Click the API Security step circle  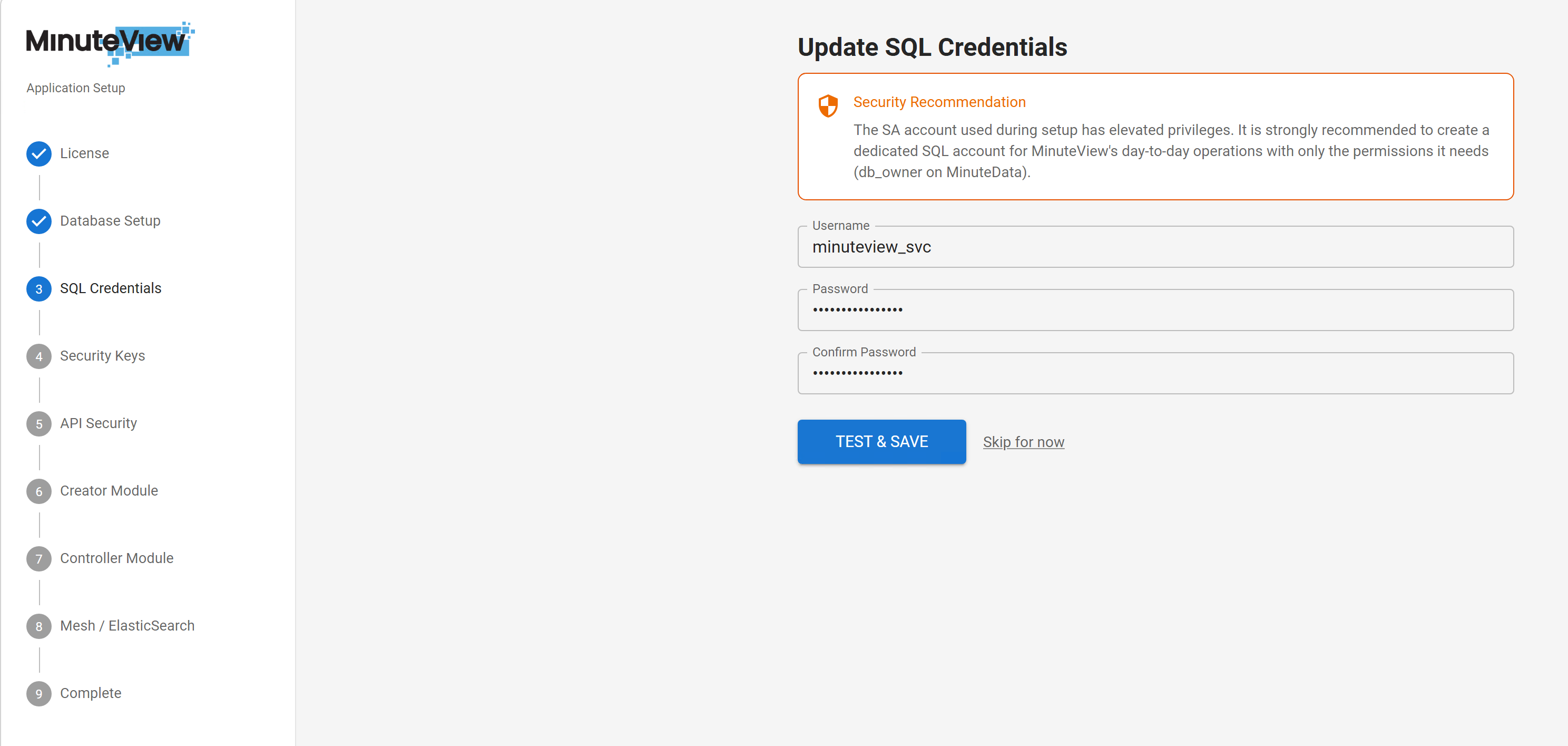coord(38,424)
